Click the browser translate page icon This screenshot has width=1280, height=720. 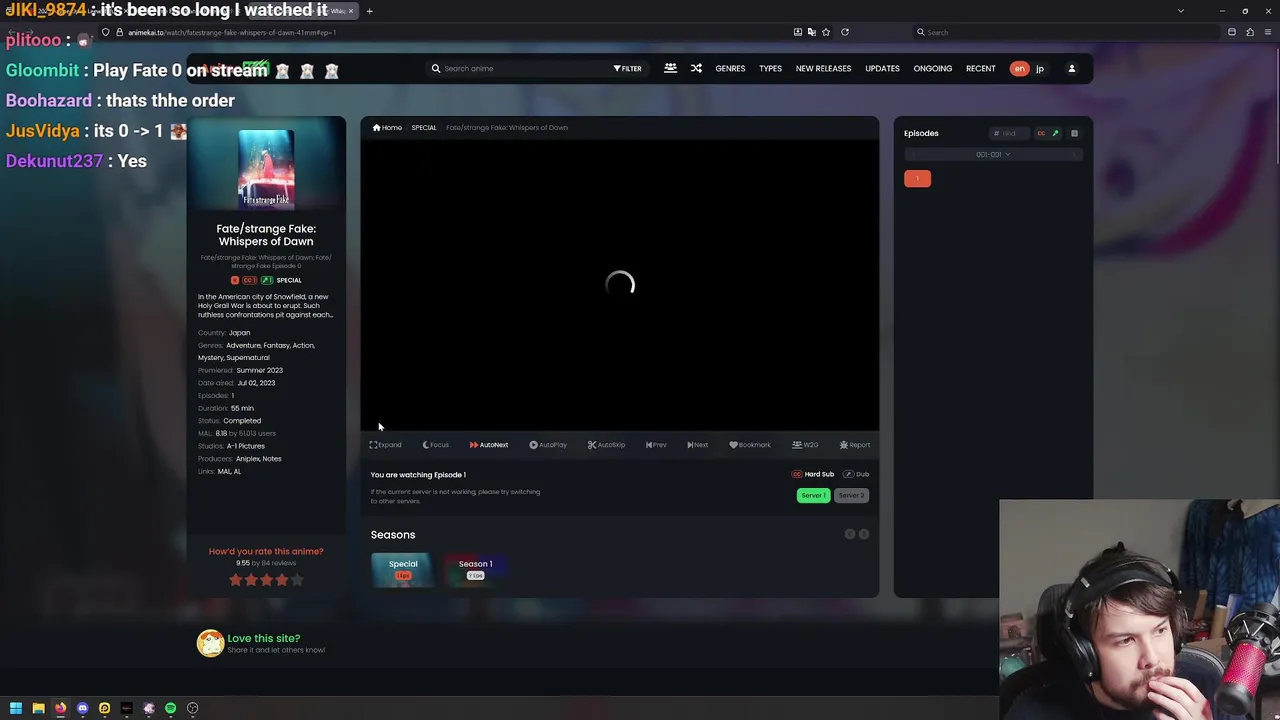[811, 32]
